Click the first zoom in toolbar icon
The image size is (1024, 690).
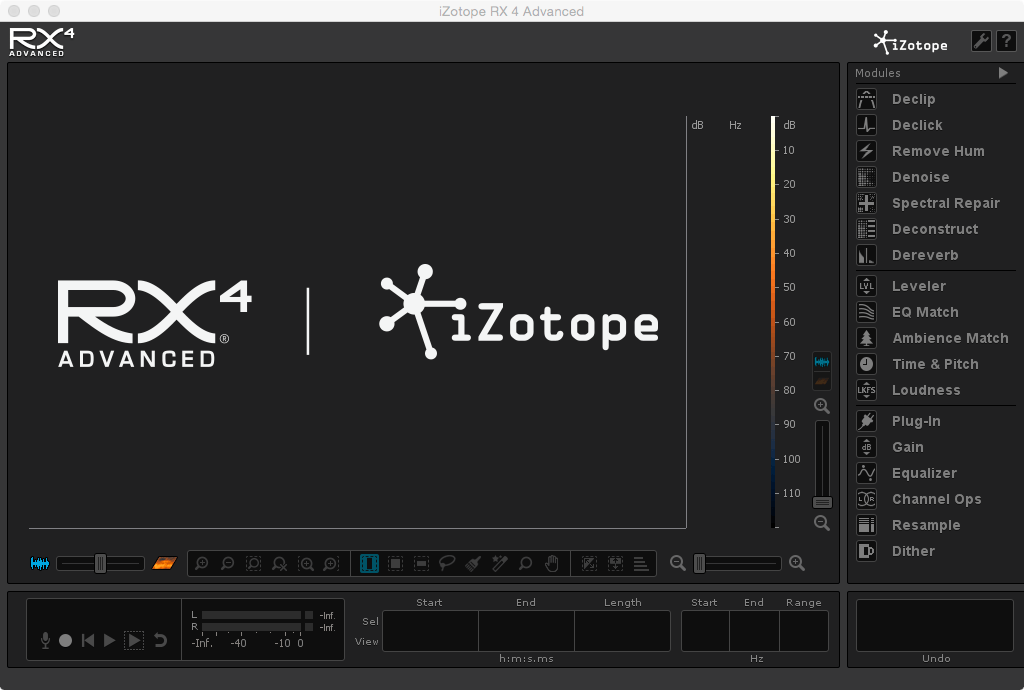click(202, 563)
